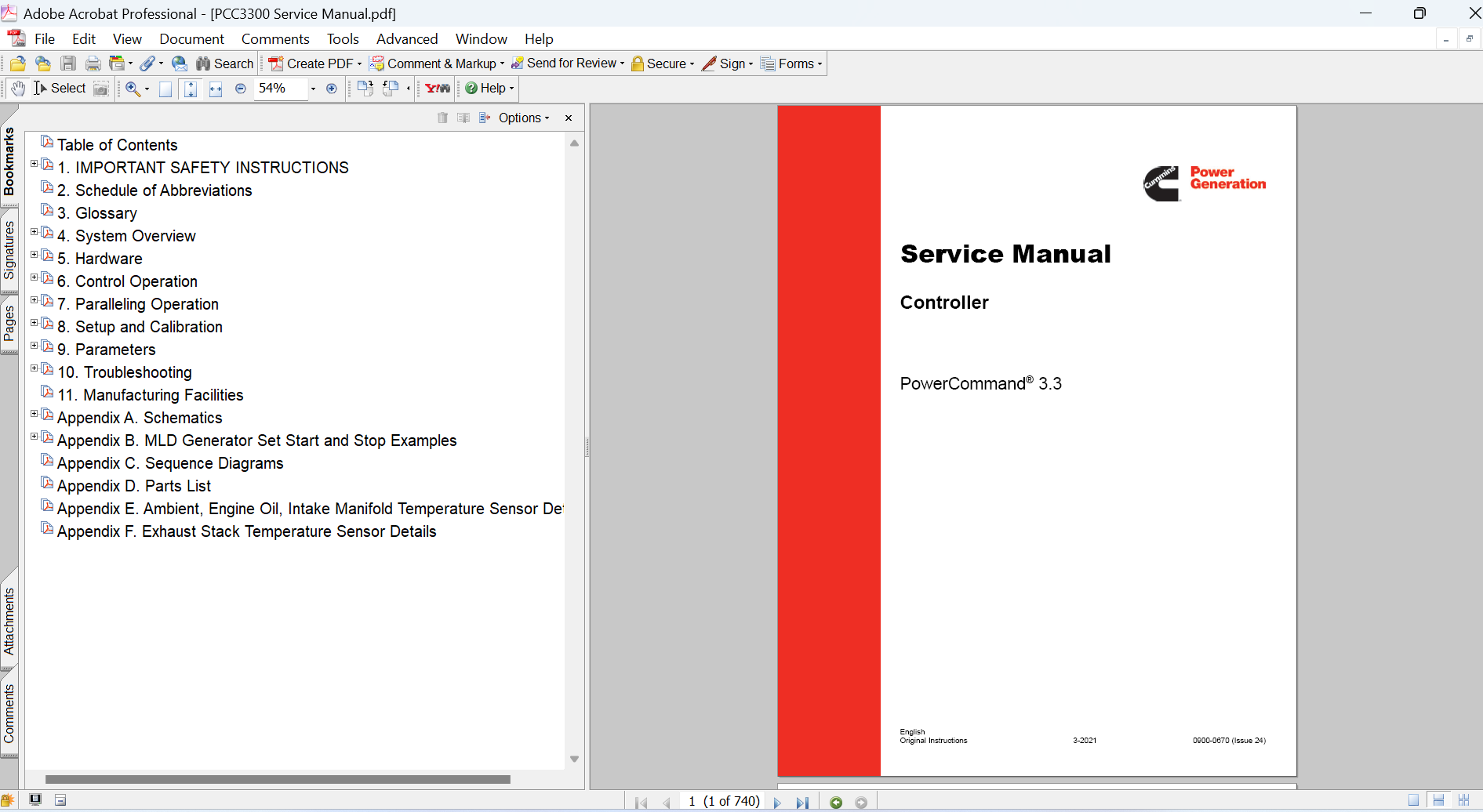Switch to the Pages side tab
The width and height of the screenshot is (1483, 812).
(x=9, y=323)
